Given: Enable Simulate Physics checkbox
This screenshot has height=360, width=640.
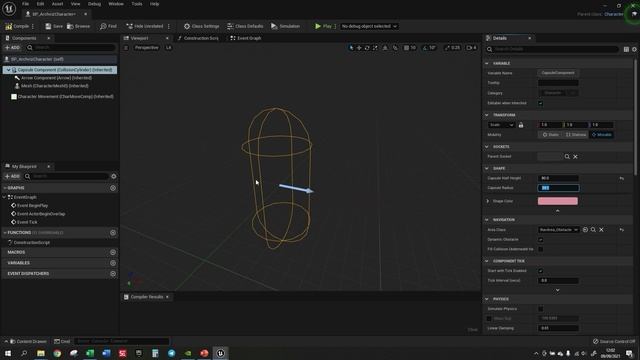Looking at the screenshot, I should (x=540, y=309).
